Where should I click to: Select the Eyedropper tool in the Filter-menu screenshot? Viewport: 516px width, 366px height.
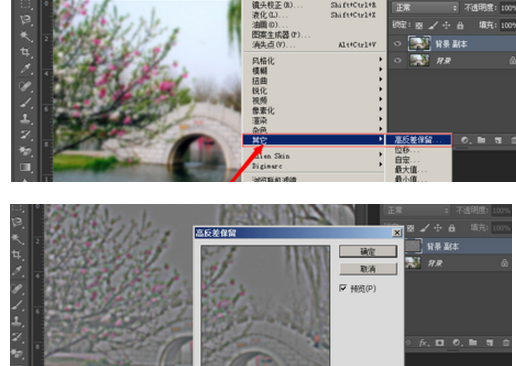(x=25, y=68)
